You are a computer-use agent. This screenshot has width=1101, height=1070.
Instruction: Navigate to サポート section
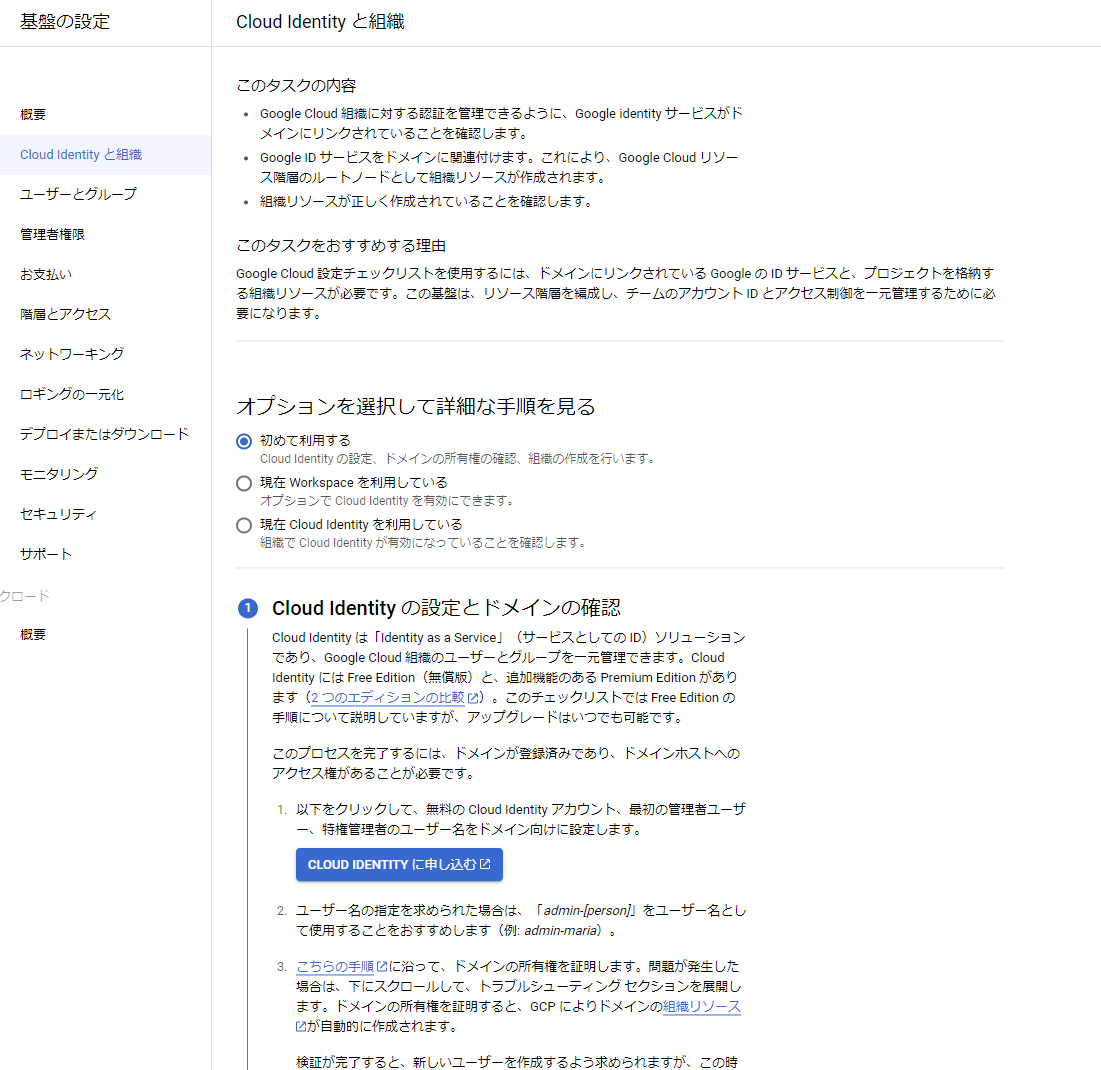[46, 554]
